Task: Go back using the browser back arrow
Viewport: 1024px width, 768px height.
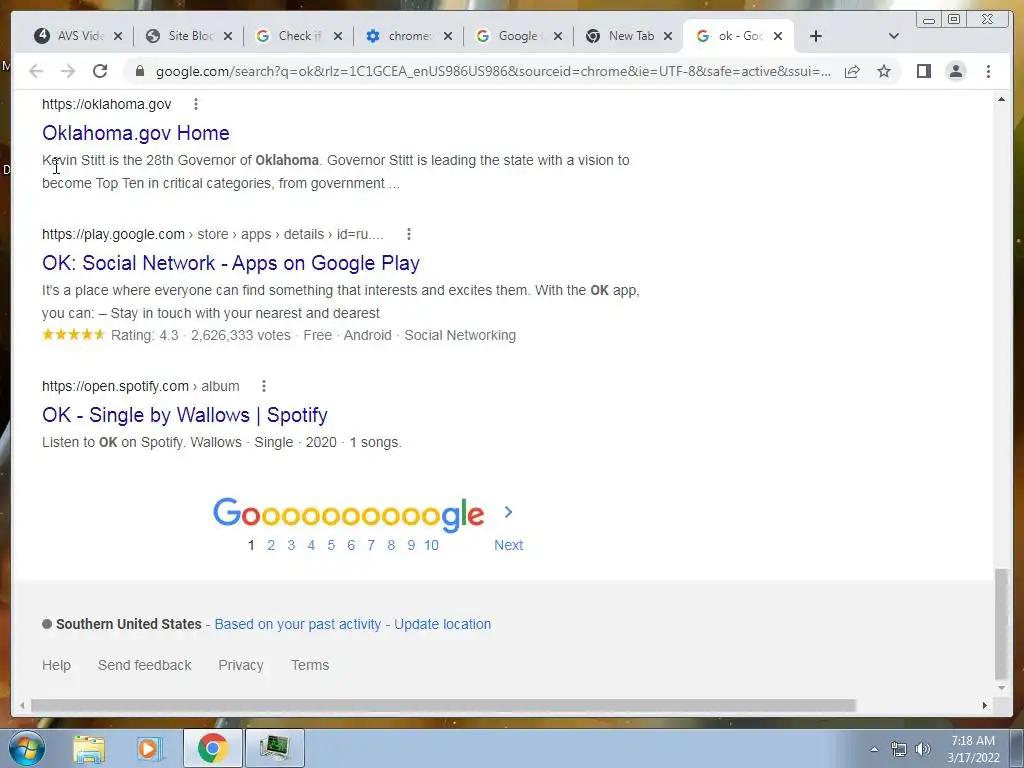Action: click(36, 71)
